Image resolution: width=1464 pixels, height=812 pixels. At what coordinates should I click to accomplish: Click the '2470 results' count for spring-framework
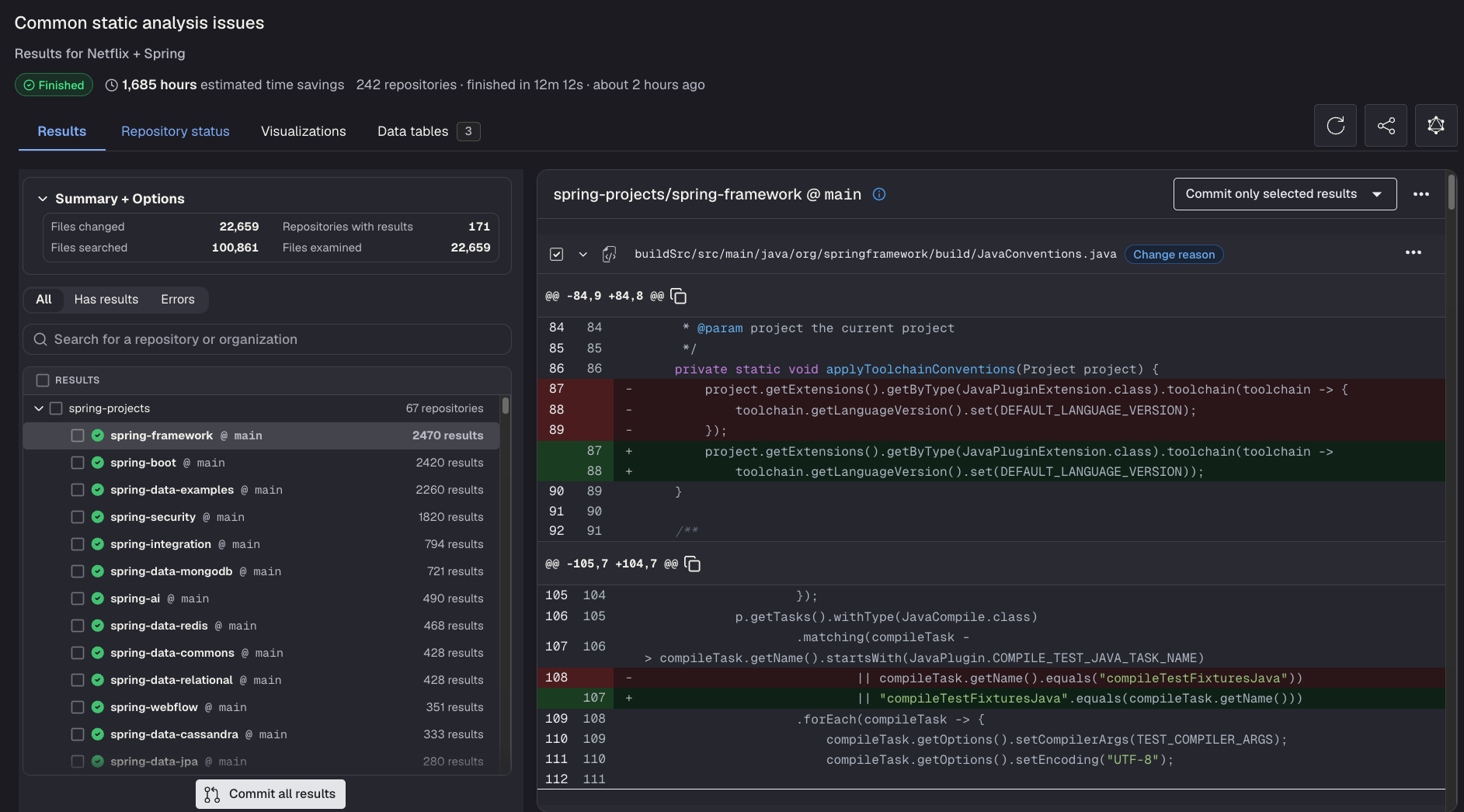[447, 435]
